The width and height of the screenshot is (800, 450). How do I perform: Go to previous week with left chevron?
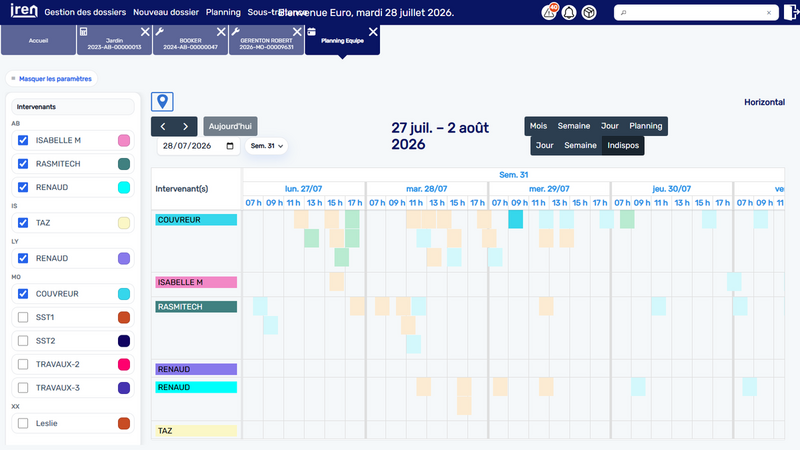pyautogui.click(x=163, y=127)
